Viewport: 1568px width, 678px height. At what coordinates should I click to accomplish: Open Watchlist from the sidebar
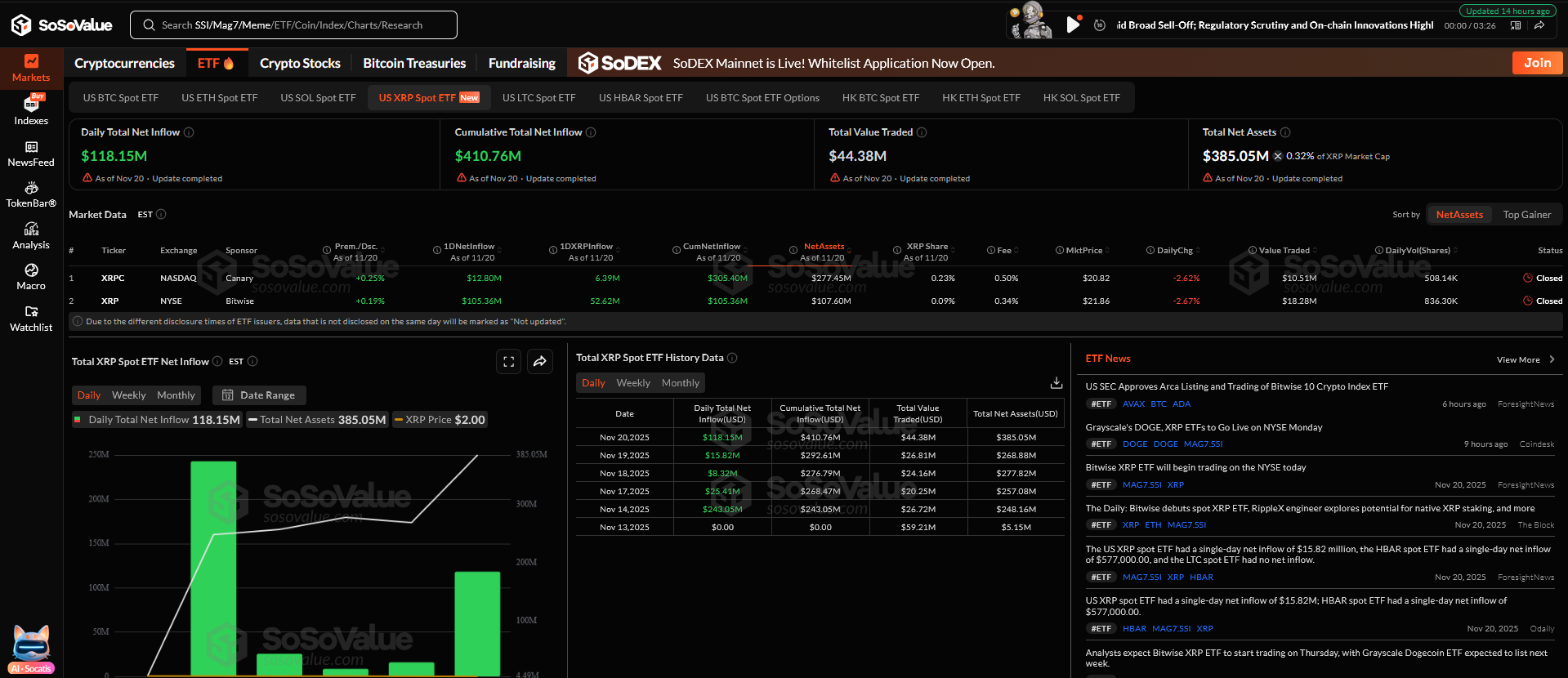coord(31,319)
